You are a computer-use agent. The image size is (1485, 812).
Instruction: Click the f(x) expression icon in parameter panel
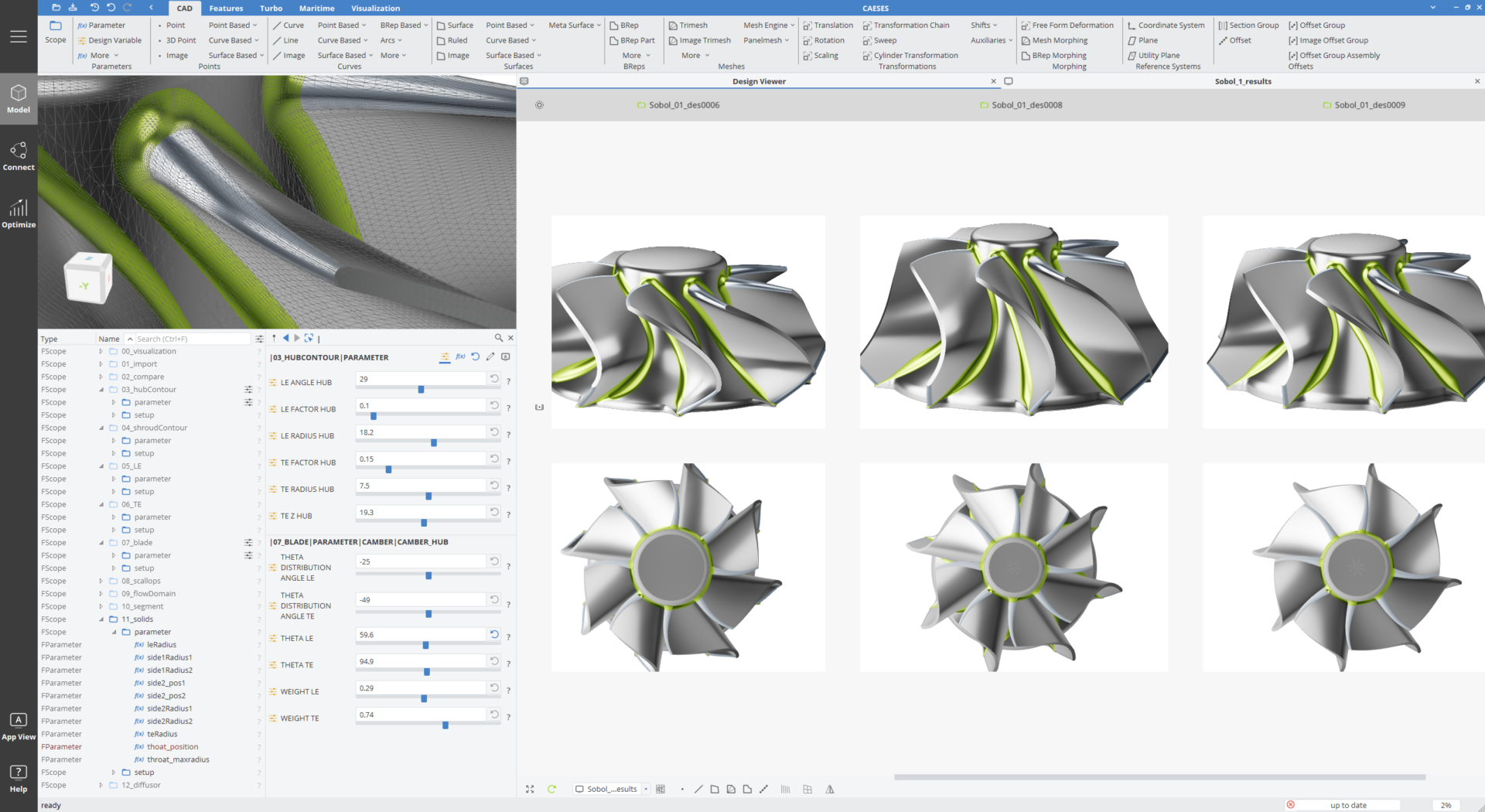(461, 357)
